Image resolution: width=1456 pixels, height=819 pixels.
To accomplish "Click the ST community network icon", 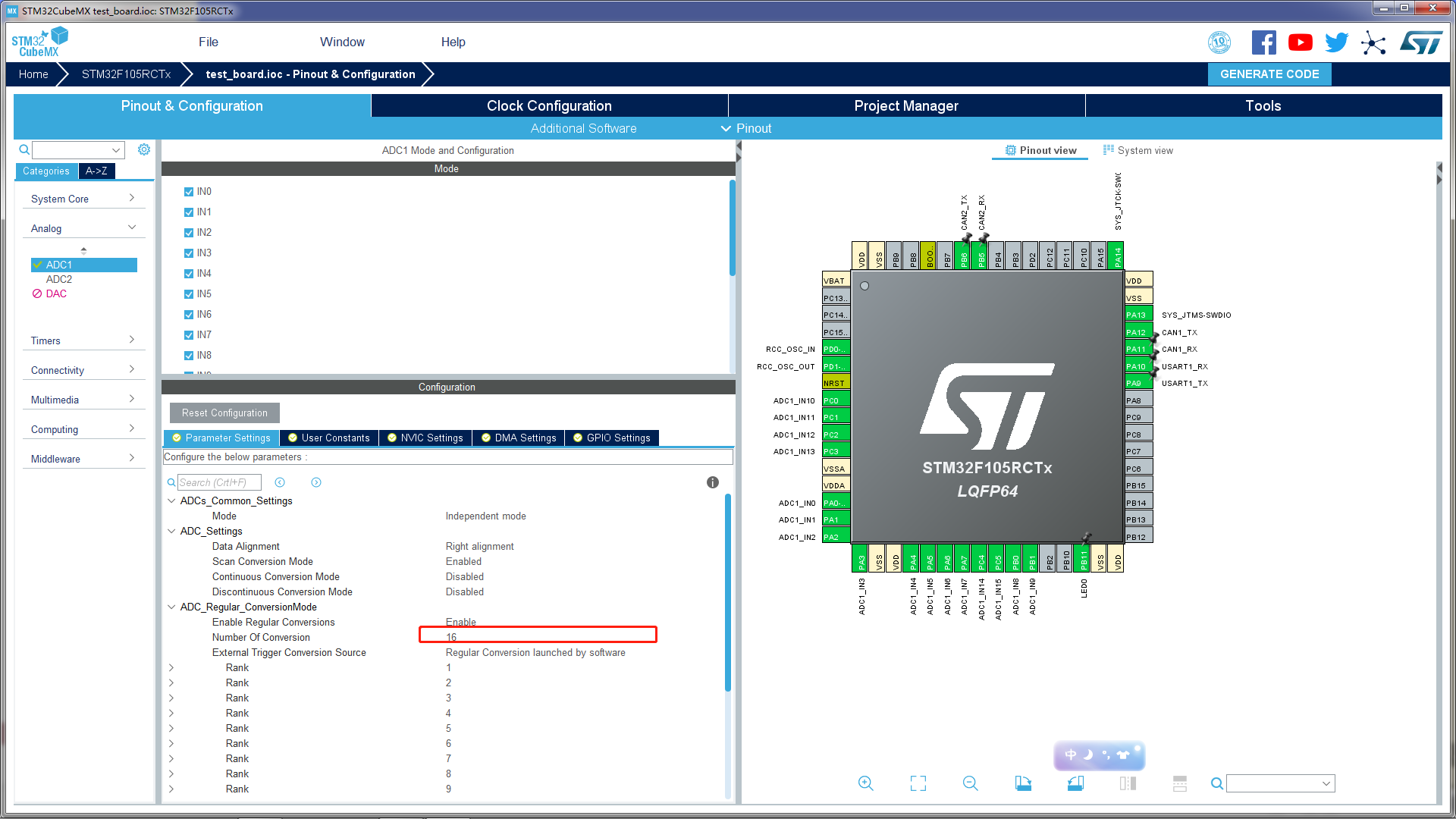I will 1374,43.
